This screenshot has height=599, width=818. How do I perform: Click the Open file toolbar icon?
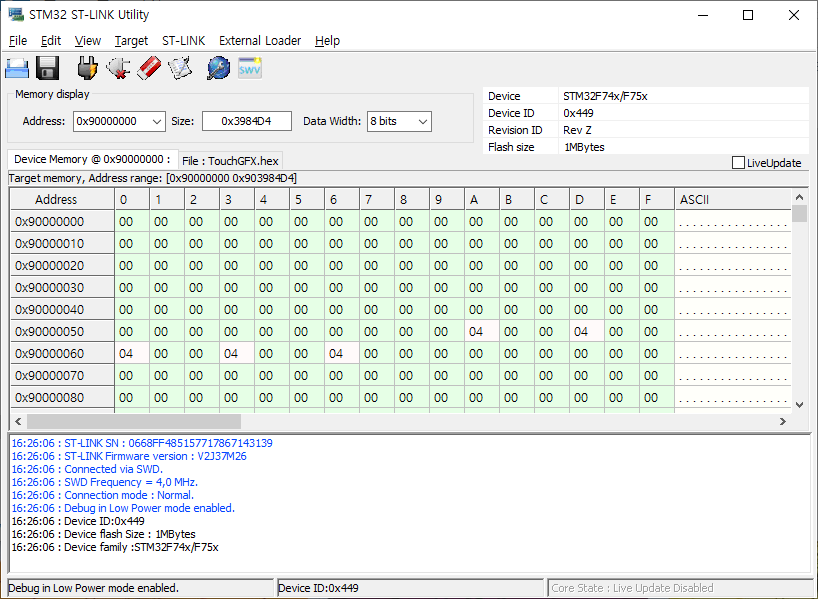click(x=17, y=68)
